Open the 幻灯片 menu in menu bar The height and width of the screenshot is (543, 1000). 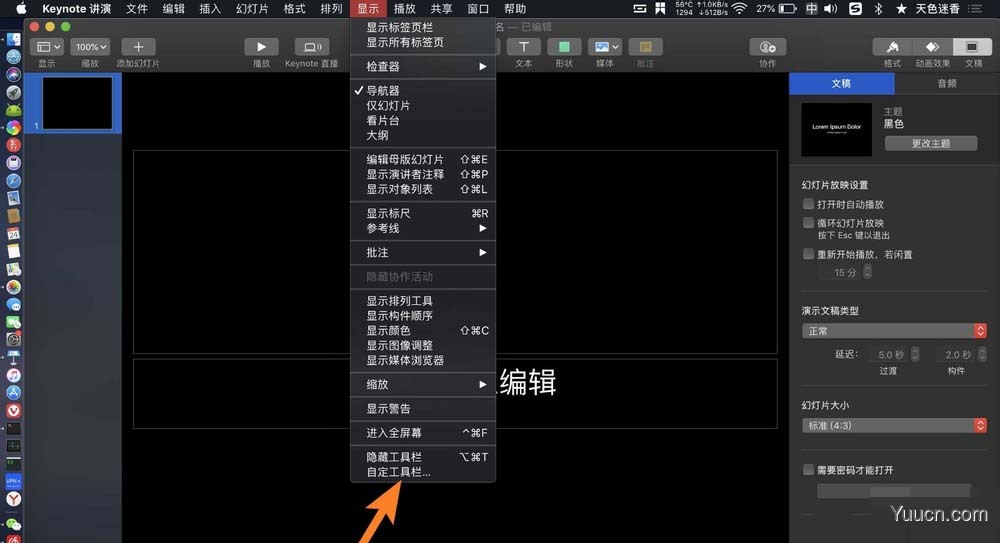coord(252,8)
